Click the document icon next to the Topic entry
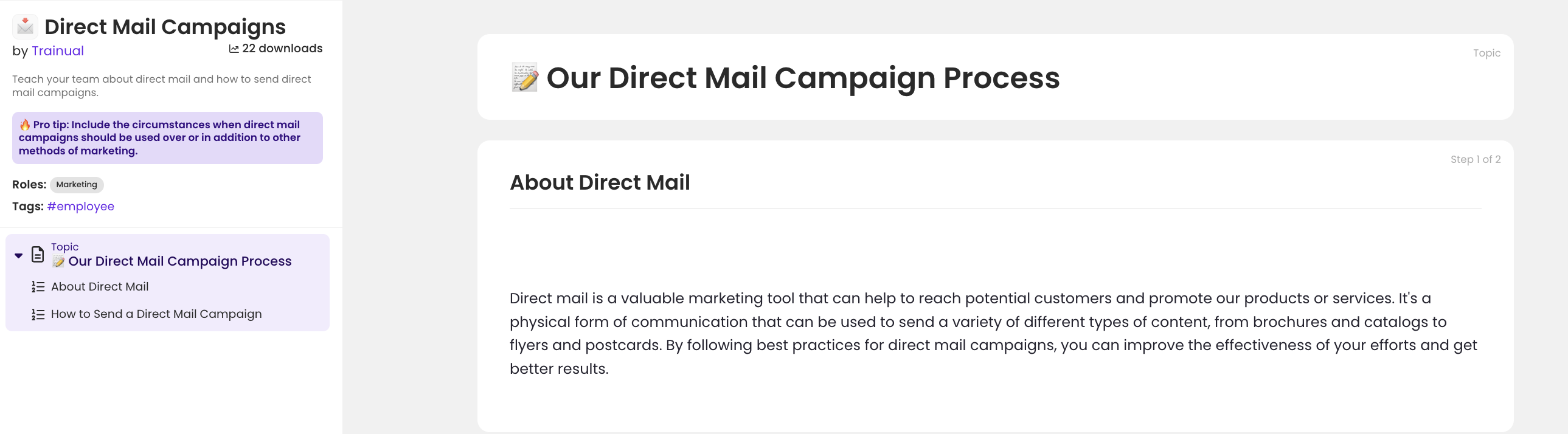 click(37, 255)
